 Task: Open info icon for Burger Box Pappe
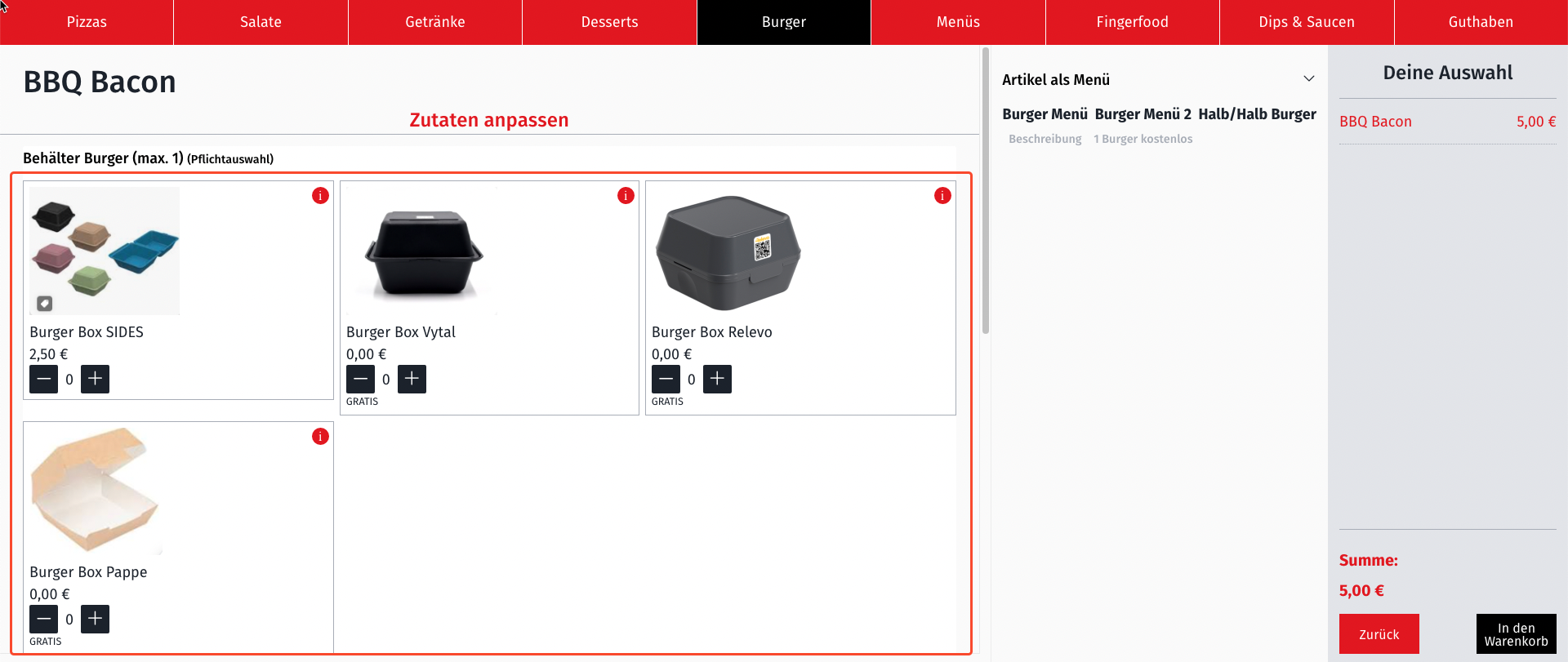click(x=320, y=437)
